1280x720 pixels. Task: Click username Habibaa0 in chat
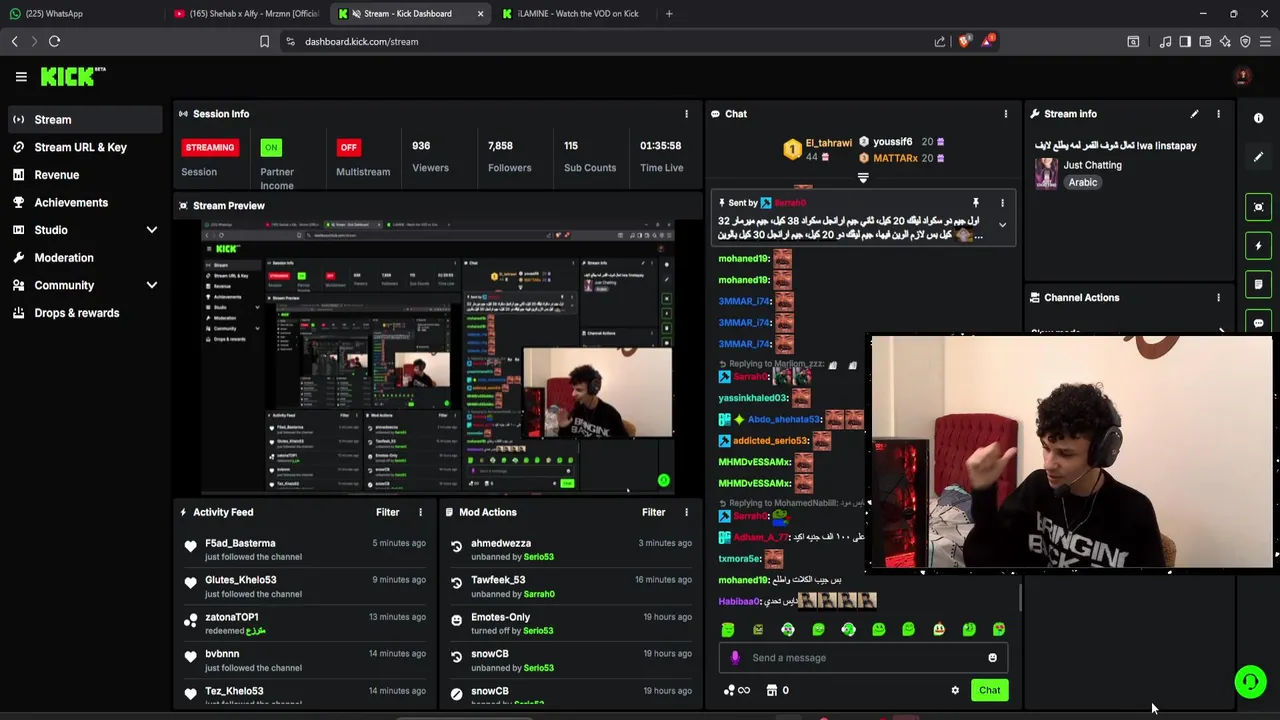739,602
